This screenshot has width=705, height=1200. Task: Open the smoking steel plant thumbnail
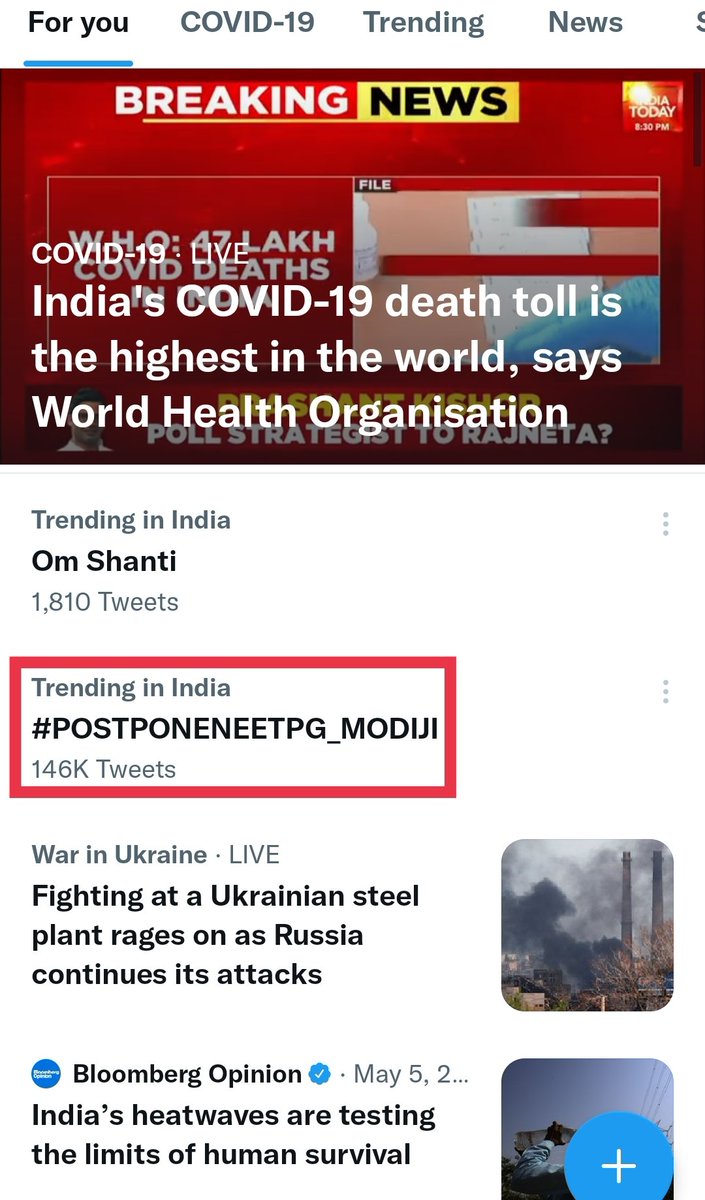pyautogui.click(x=587, y=925)
